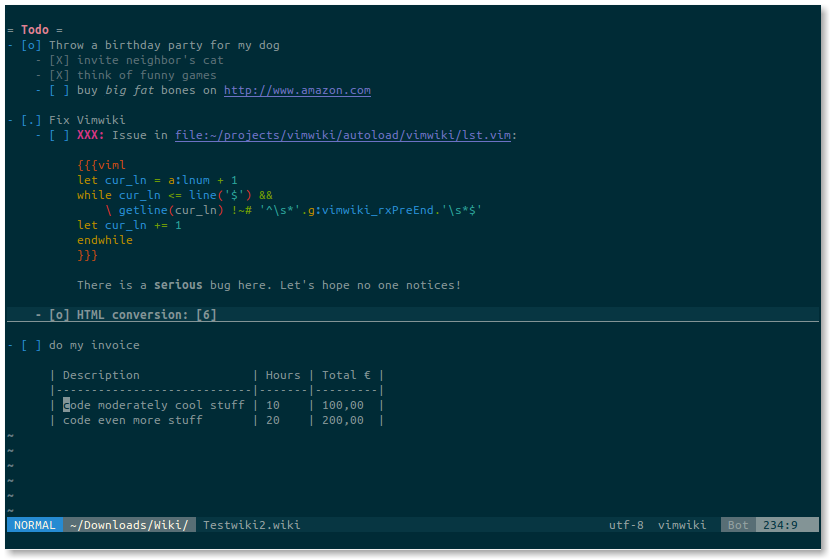Screen dimensions: 830x559
Task: Check the do my invoice checkbox
Action: coord(31,345)
